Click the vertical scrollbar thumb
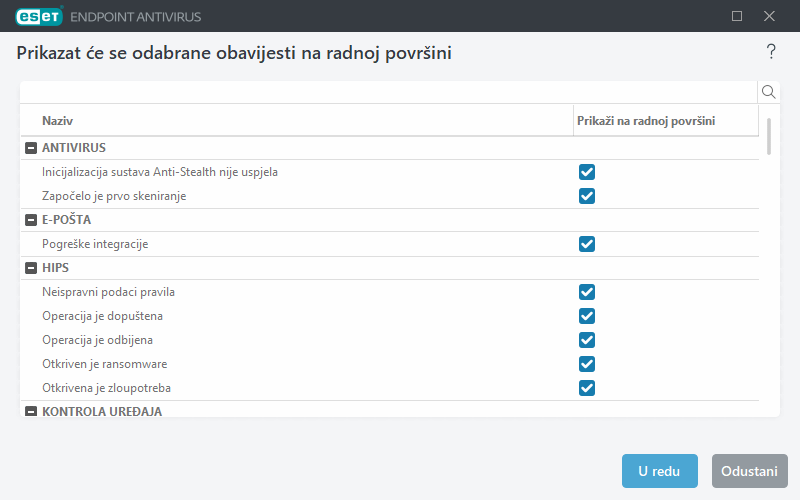Viewport: 800px width, 500px height. (769, 136)
